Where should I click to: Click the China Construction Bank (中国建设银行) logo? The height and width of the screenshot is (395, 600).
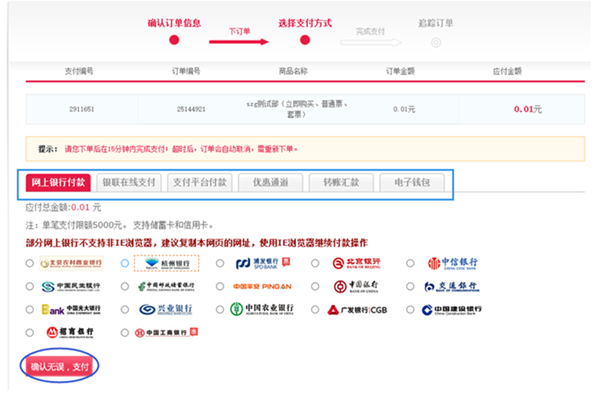click(x=452, y=310)
